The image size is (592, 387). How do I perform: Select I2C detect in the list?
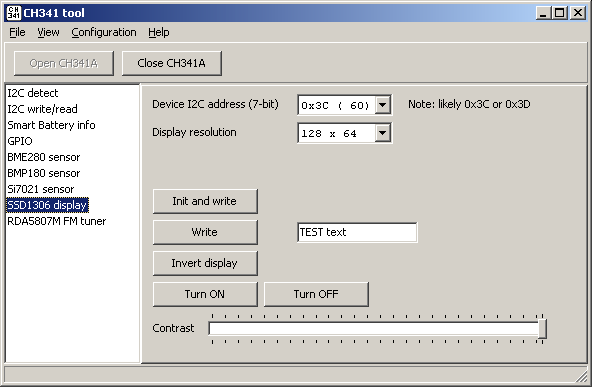[x=33, y=93]
